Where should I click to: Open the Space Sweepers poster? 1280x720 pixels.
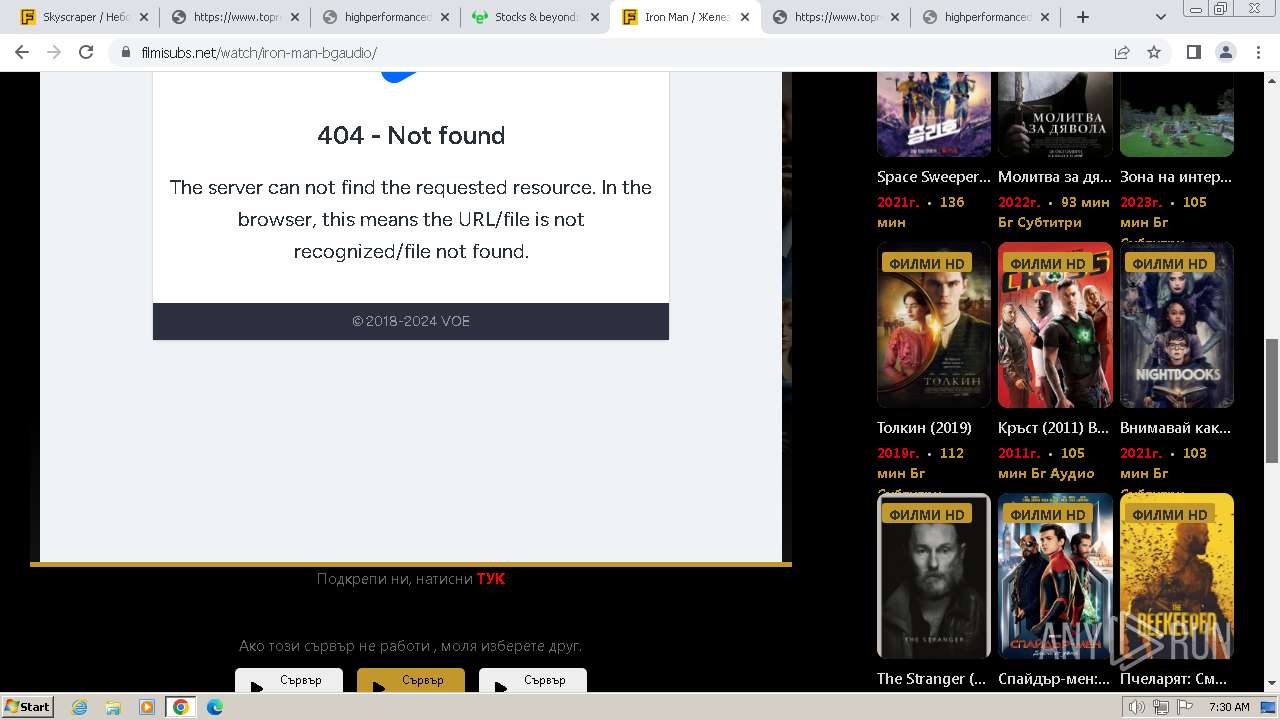point(934,114)
